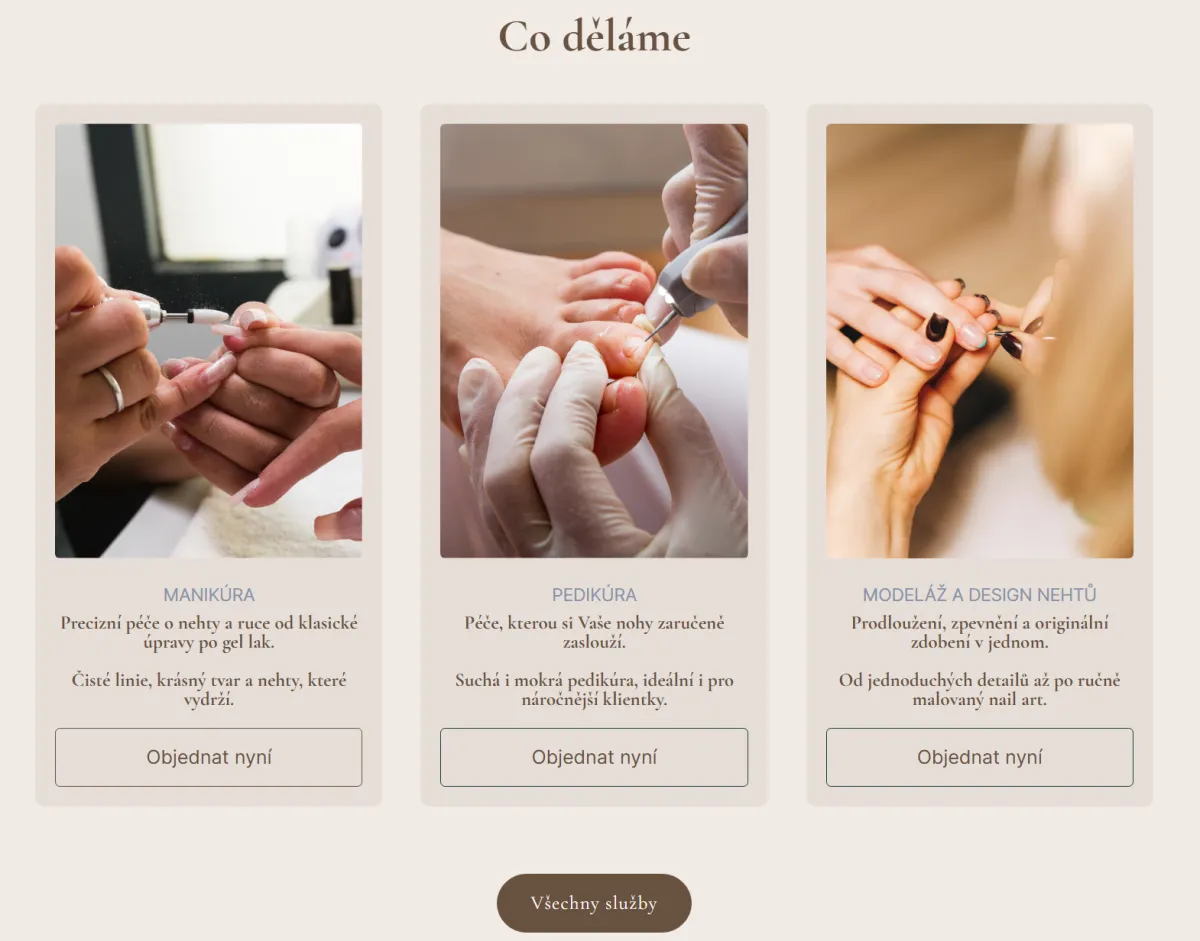Click the pedicure photo with gloved hands
1200x941 pixels.
tap(594, 340)
